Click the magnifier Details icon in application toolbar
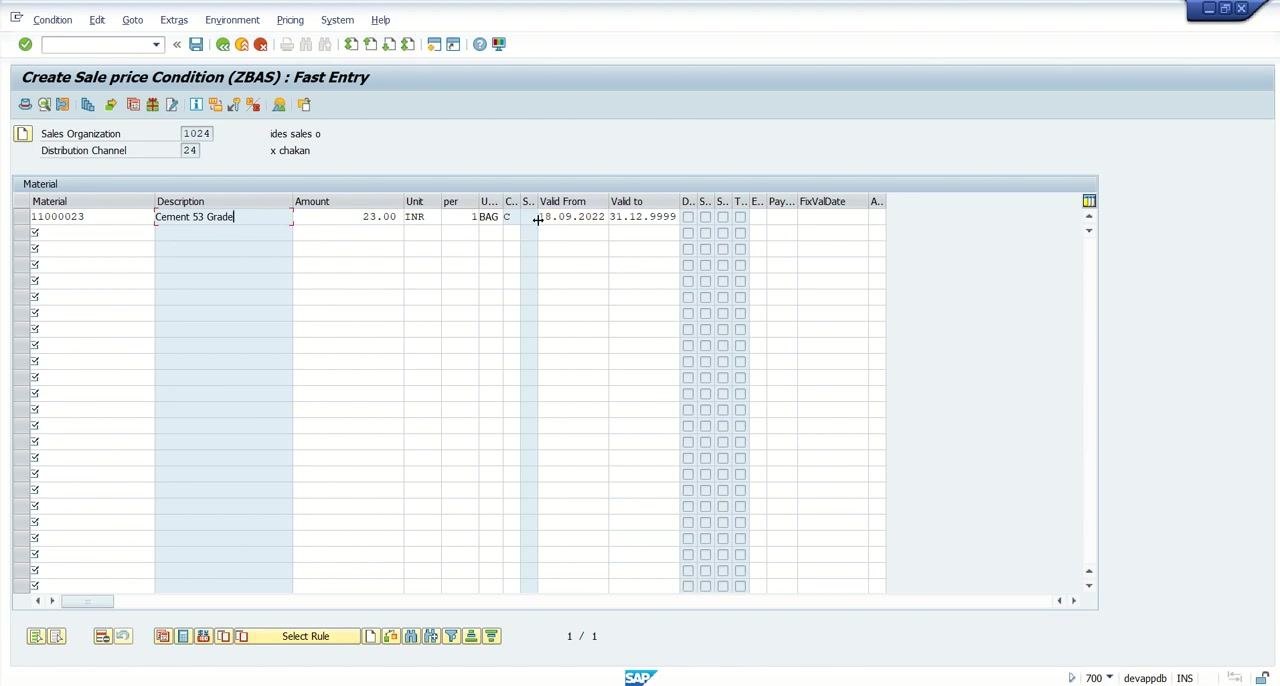Viewport: 1280px width, 686px height. (44, 104)
